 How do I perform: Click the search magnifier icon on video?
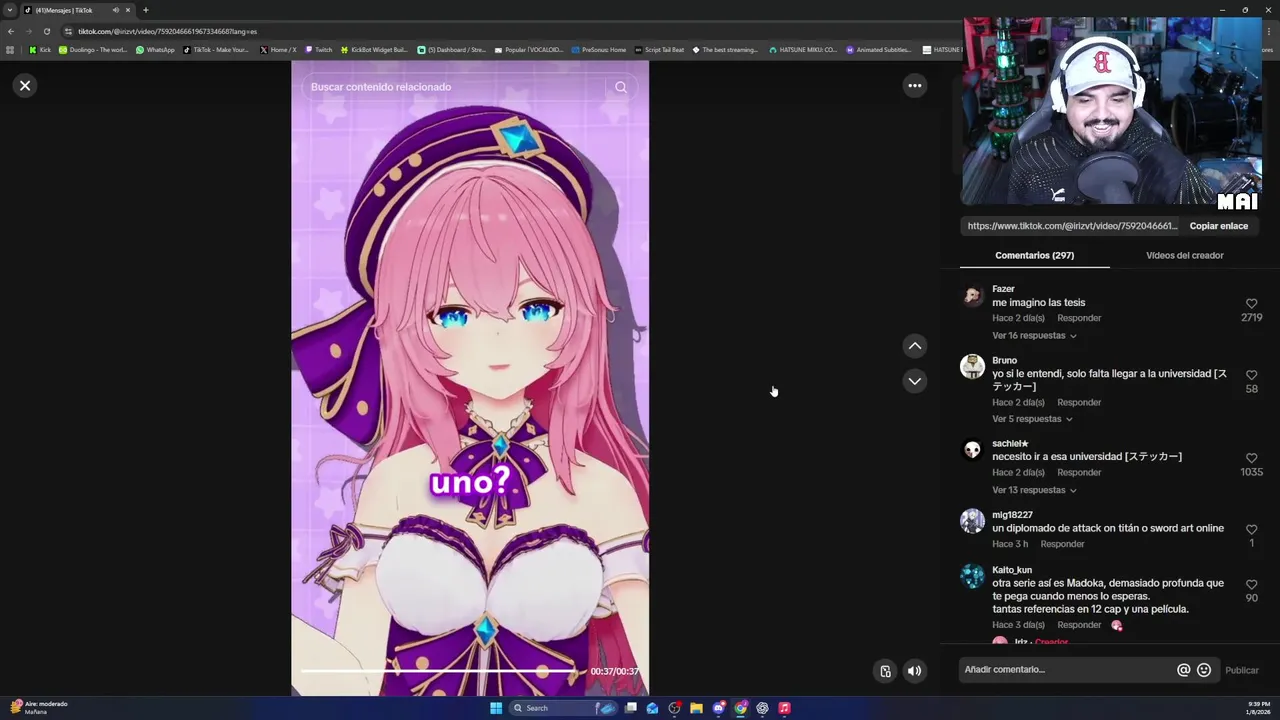621,87
